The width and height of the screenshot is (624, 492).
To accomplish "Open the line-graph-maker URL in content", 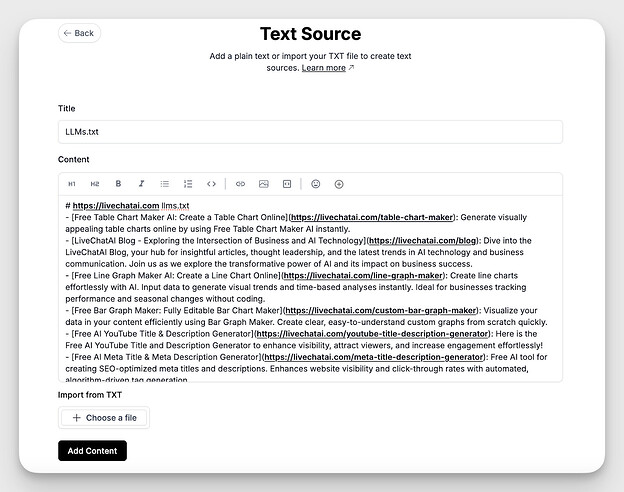I will pos(363,275).
